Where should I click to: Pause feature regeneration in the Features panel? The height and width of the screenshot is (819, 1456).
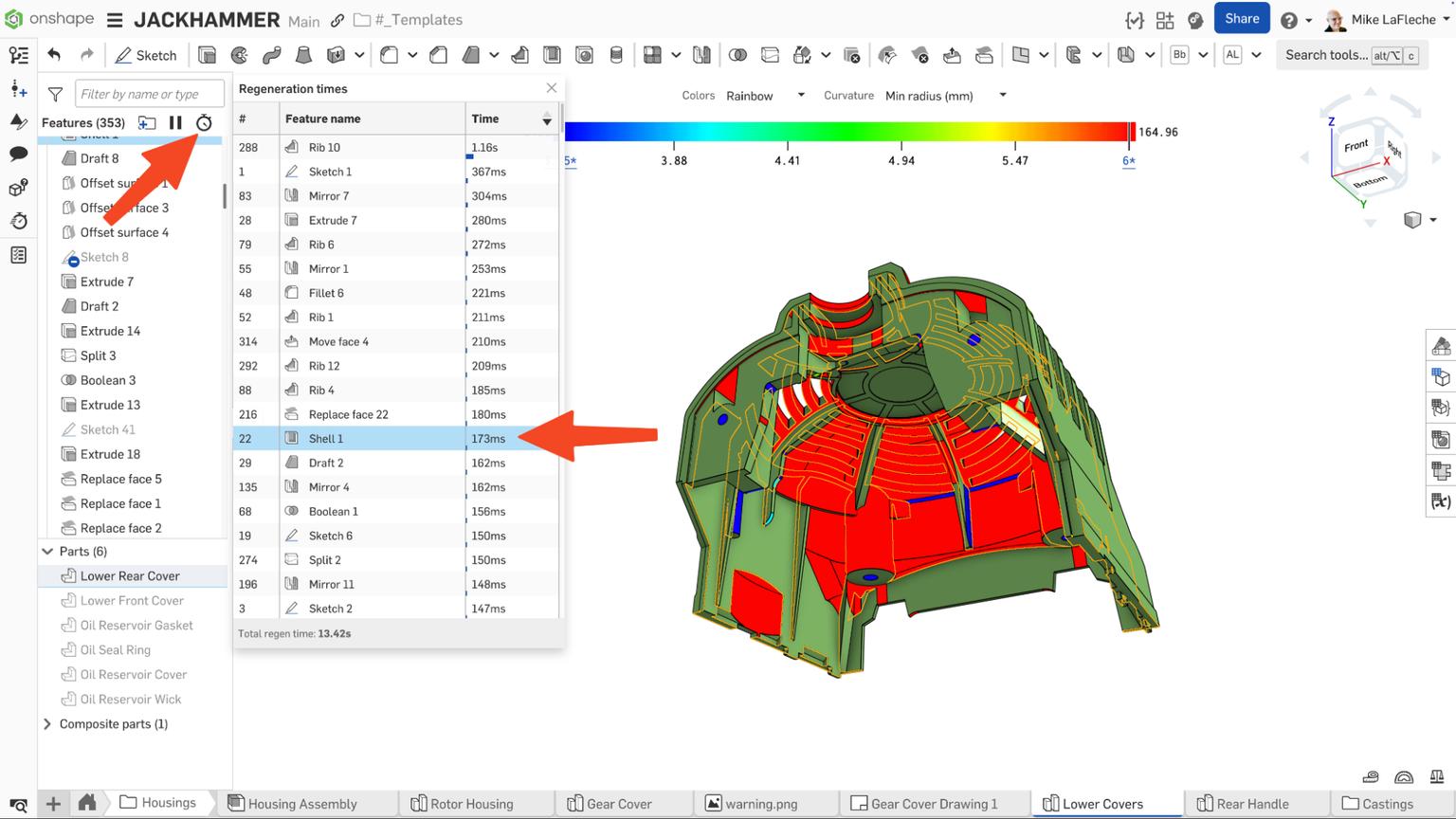(175, 122)
